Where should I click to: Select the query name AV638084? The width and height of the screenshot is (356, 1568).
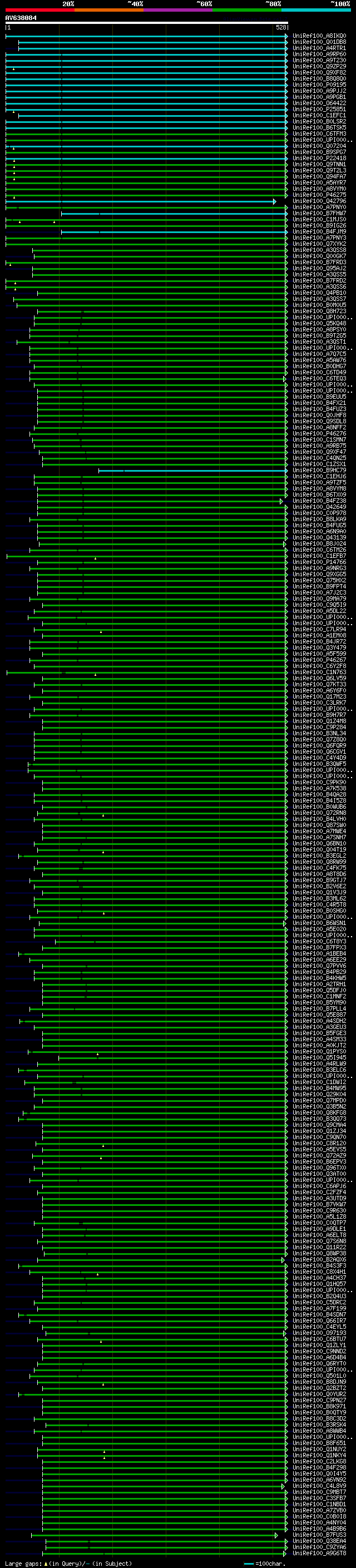[21, 18]
